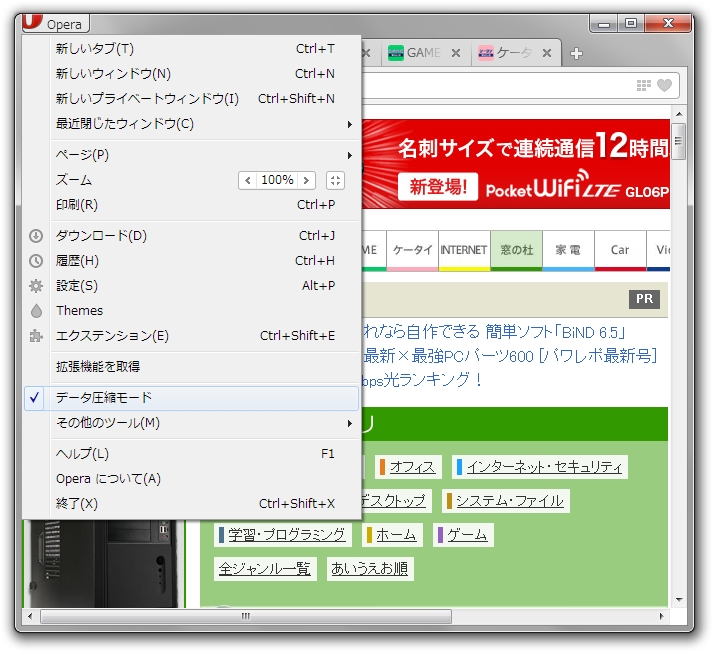Click the droplet icon beside Themes
This screenshot has height=653, width=714.
point(36,311)
